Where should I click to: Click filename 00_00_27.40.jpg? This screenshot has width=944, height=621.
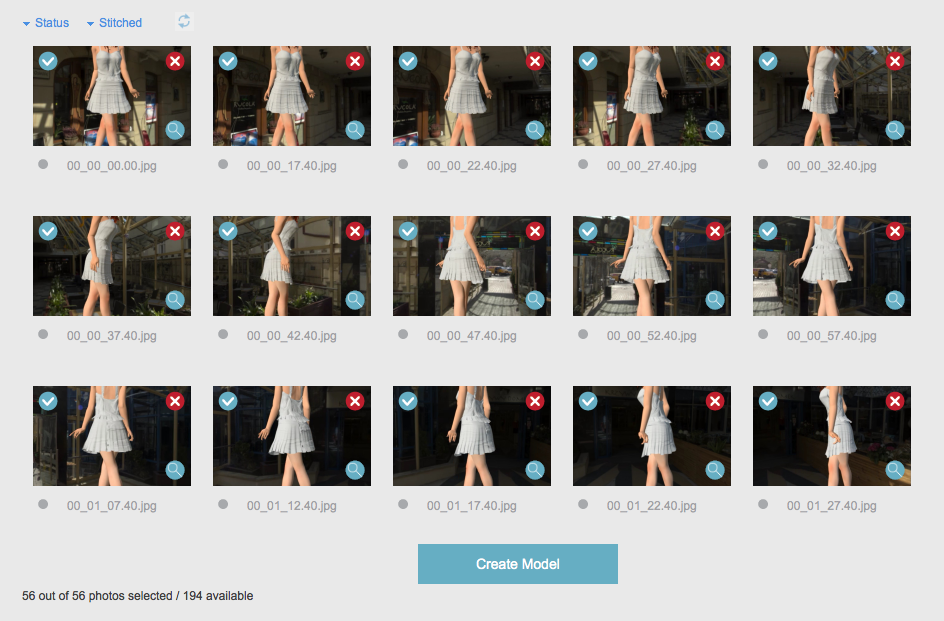click(651, 166)
